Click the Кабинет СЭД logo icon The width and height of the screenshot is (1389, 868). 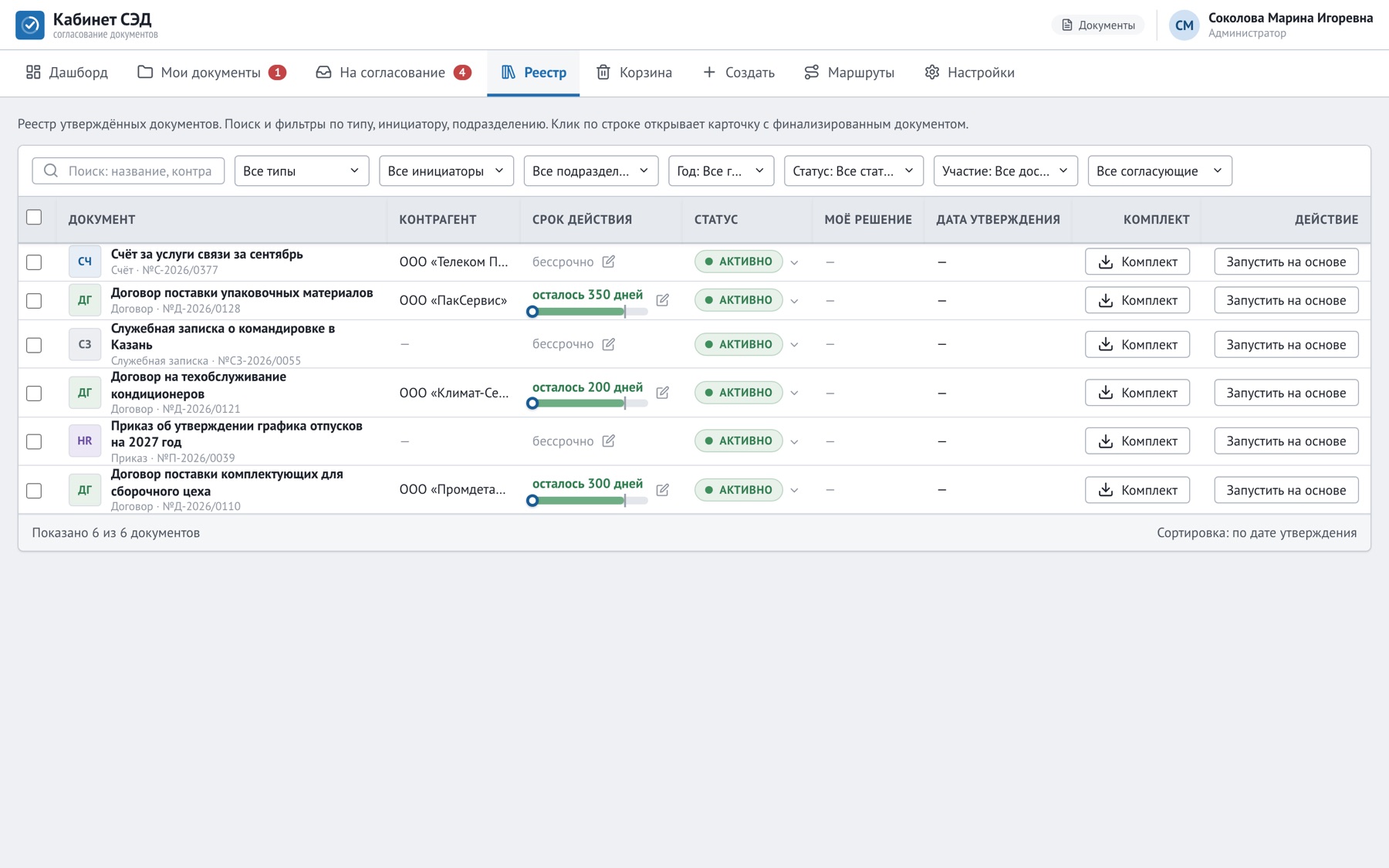pyautogui.click(x=30, y=25)
